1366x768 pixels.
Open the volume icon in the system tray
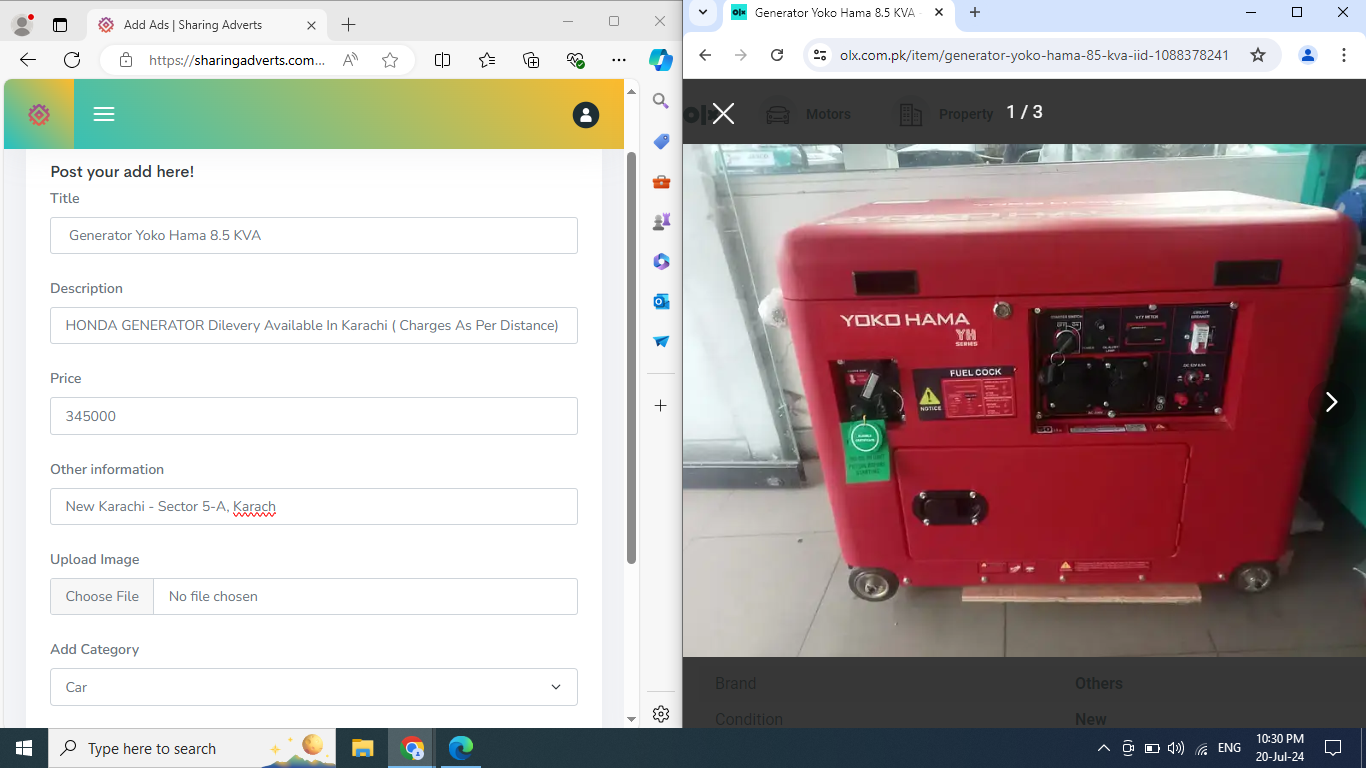tap(1176, 748)
